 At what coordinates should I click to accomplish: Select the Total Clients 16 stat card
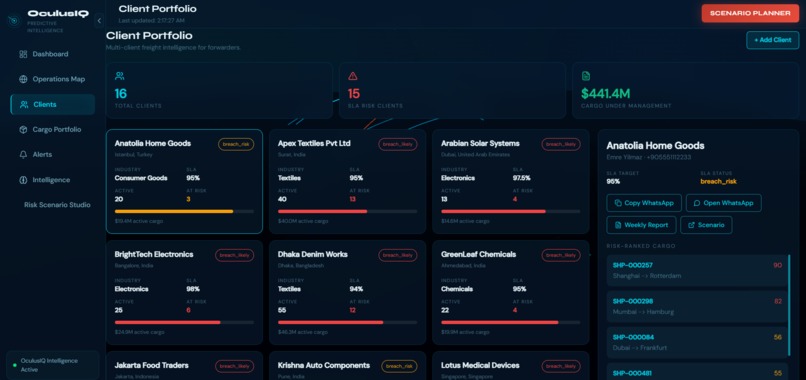219,91
